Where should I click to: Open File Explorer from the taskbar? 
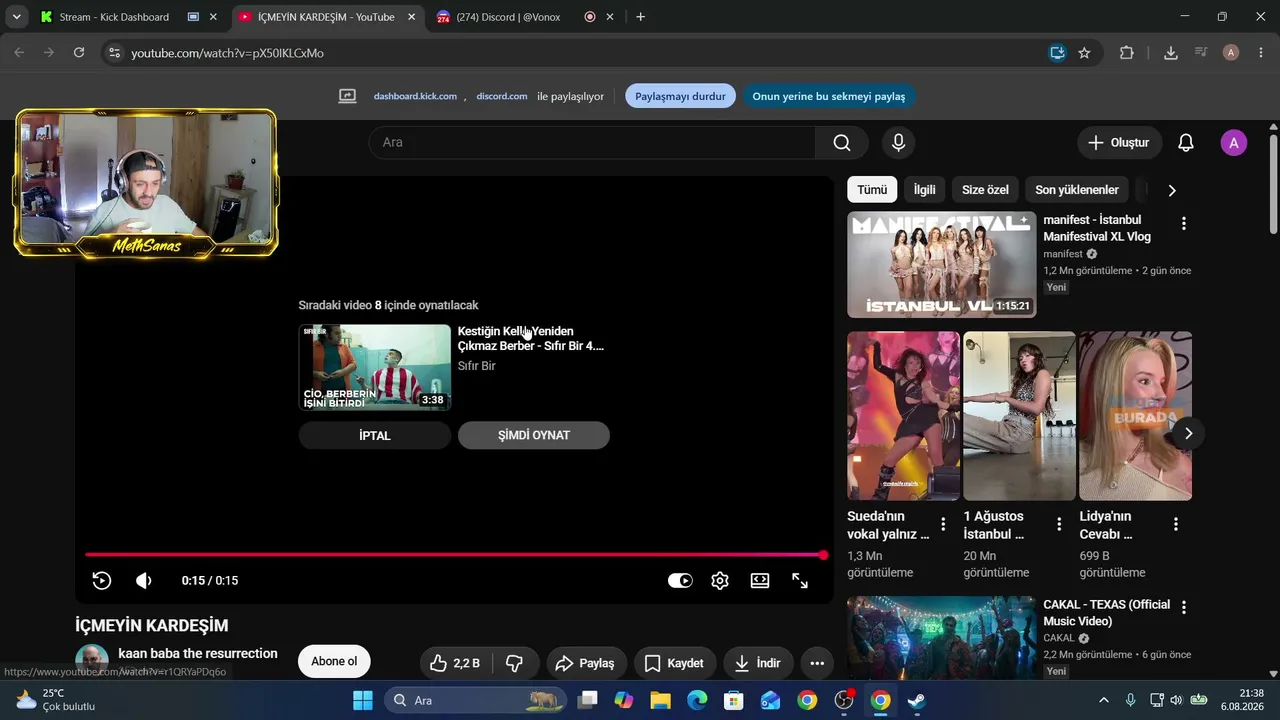coord(661,700)
